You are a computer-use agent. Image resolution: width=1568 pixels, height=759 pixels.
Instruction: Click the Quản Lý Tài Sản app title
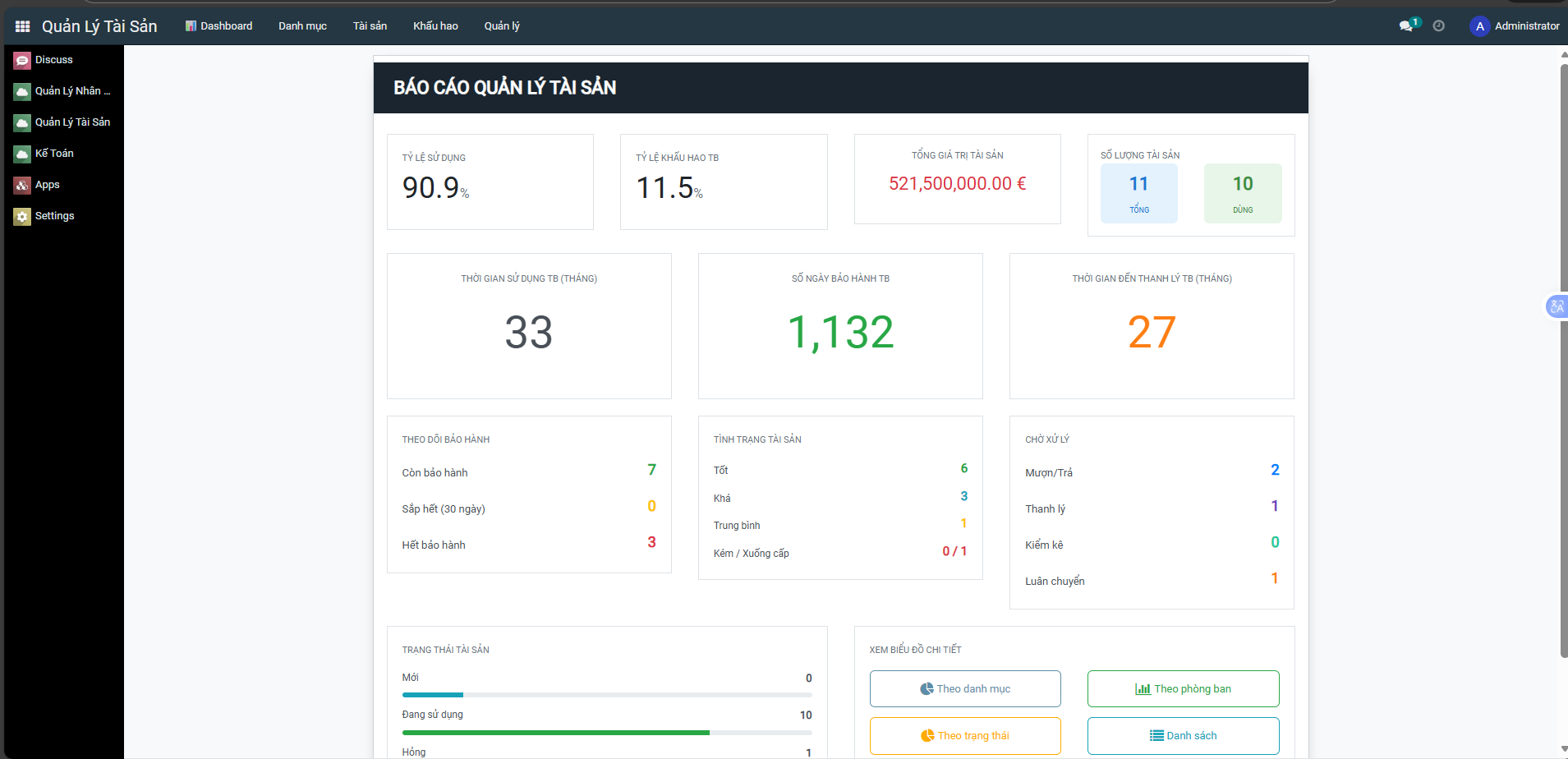[x=99, y=26]
